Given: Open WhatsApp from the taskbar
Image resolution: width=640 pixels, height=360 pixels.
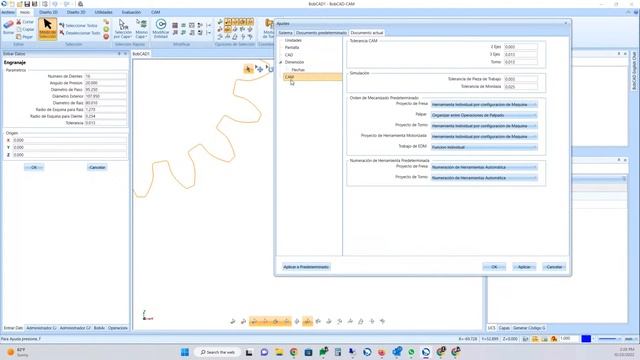Looking at the screenshot, I should pyautogui.click(x=411, y=352).
